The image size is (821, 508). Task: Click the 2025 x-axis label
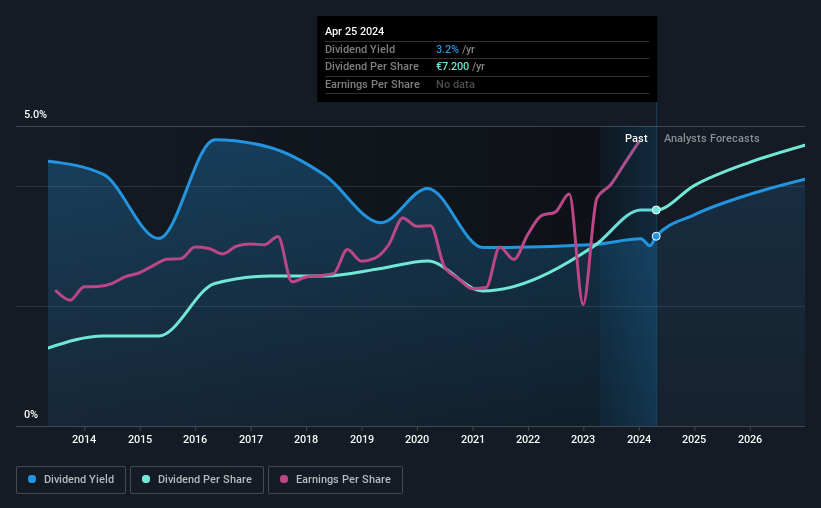(x=694, y=439)
